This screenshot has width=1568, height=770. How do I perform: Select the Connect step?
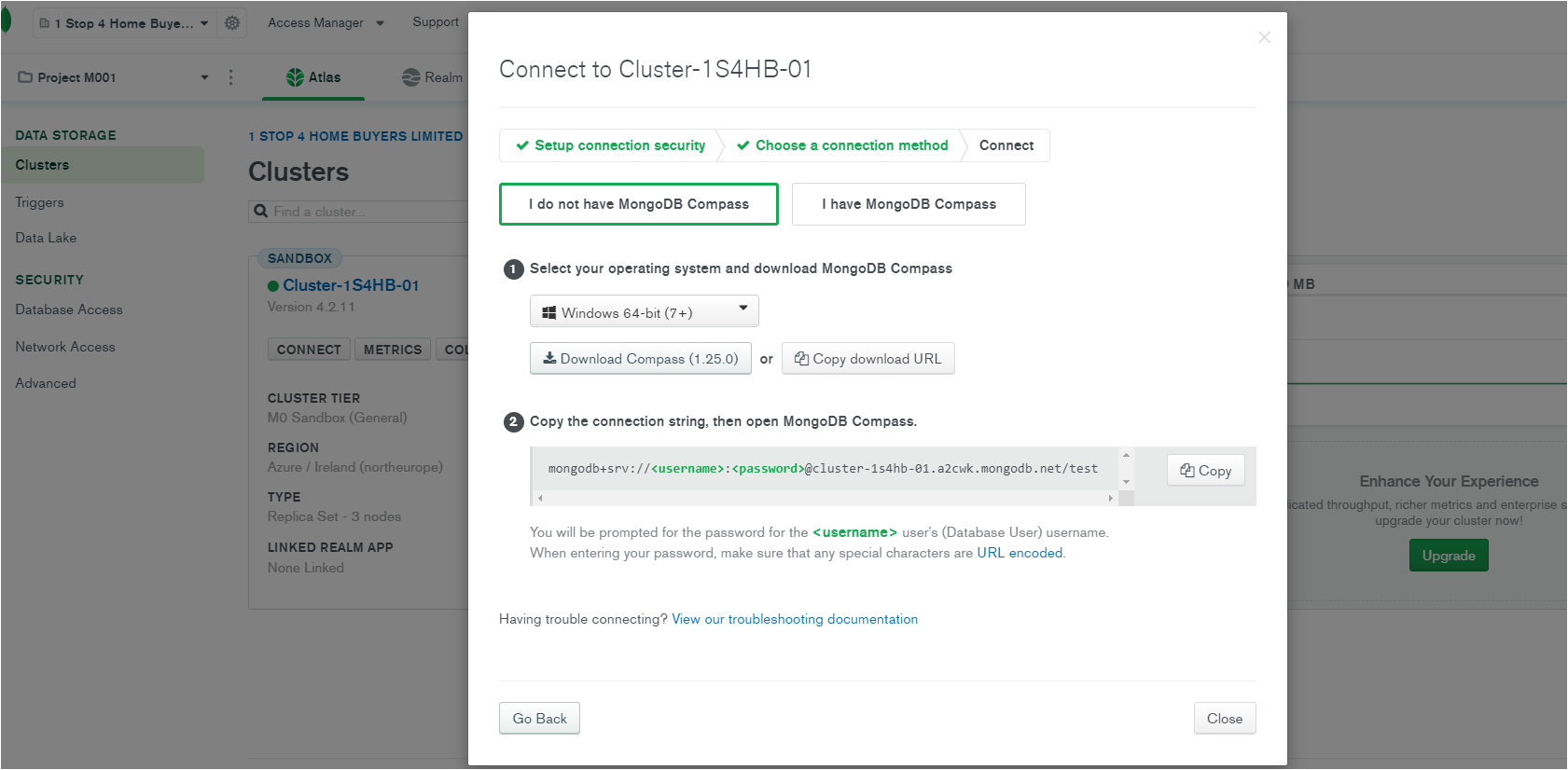coord(1006,145)
